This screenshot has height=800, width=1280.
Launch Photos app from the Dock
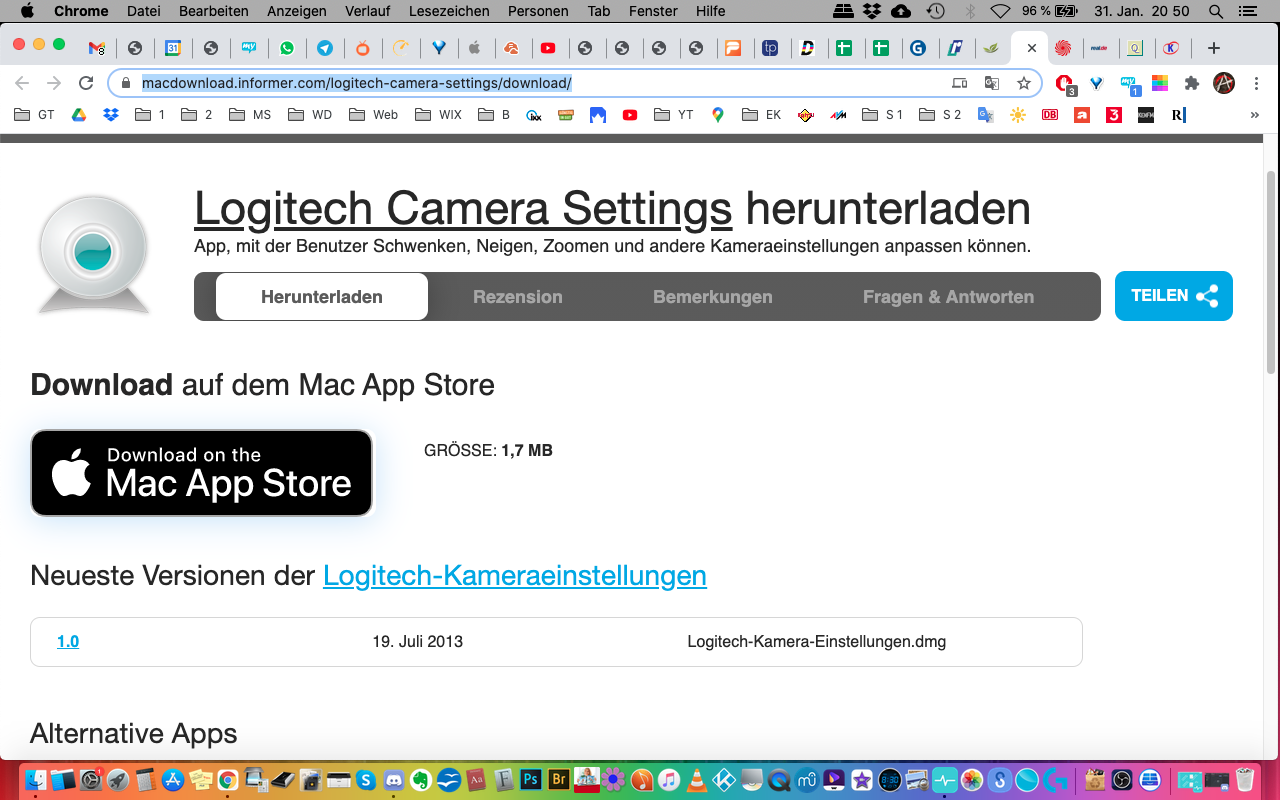(972, 780)
